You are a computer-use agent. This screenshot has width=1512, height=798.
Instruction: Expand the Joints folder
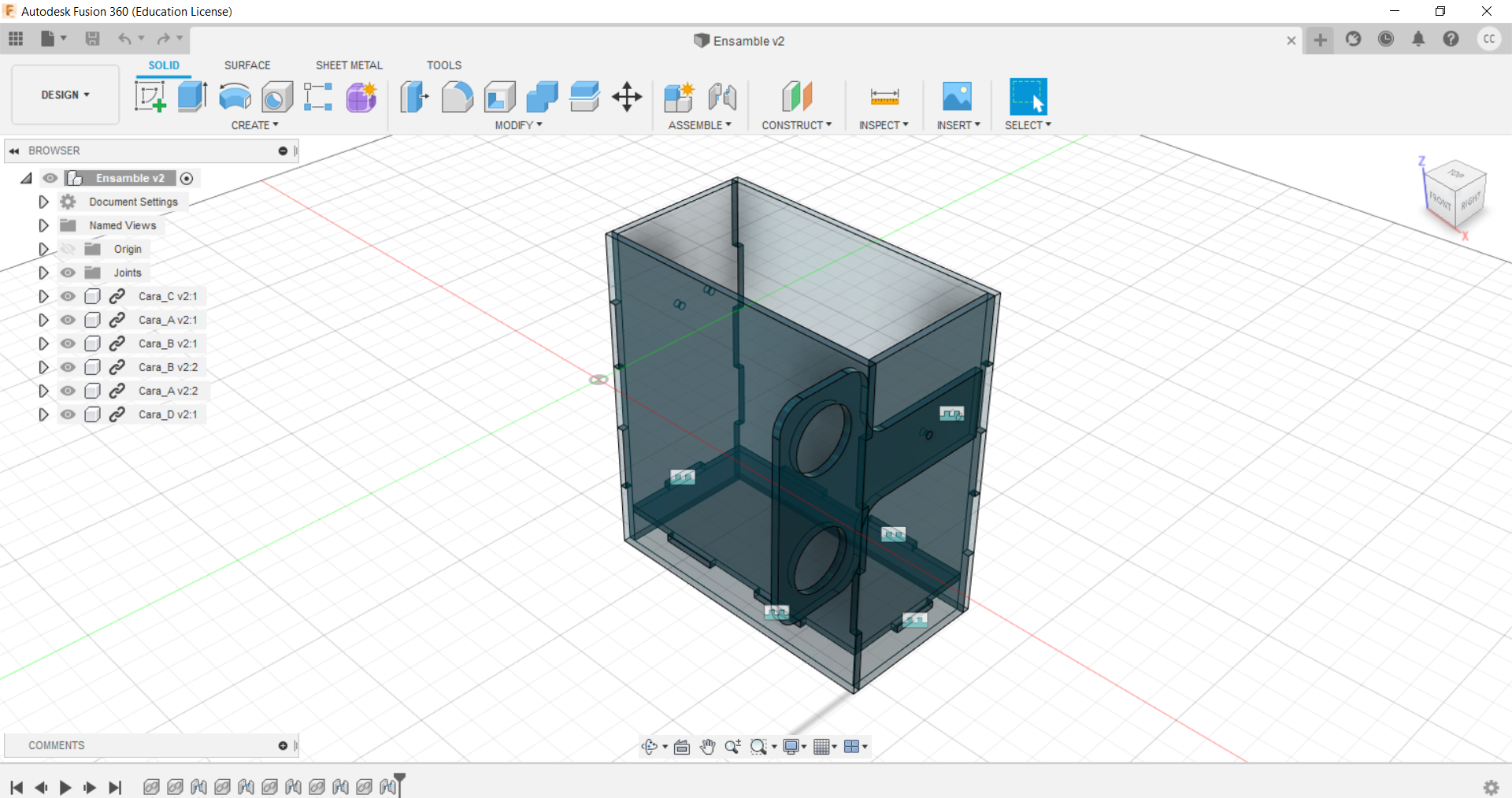[x=43, y=273]
